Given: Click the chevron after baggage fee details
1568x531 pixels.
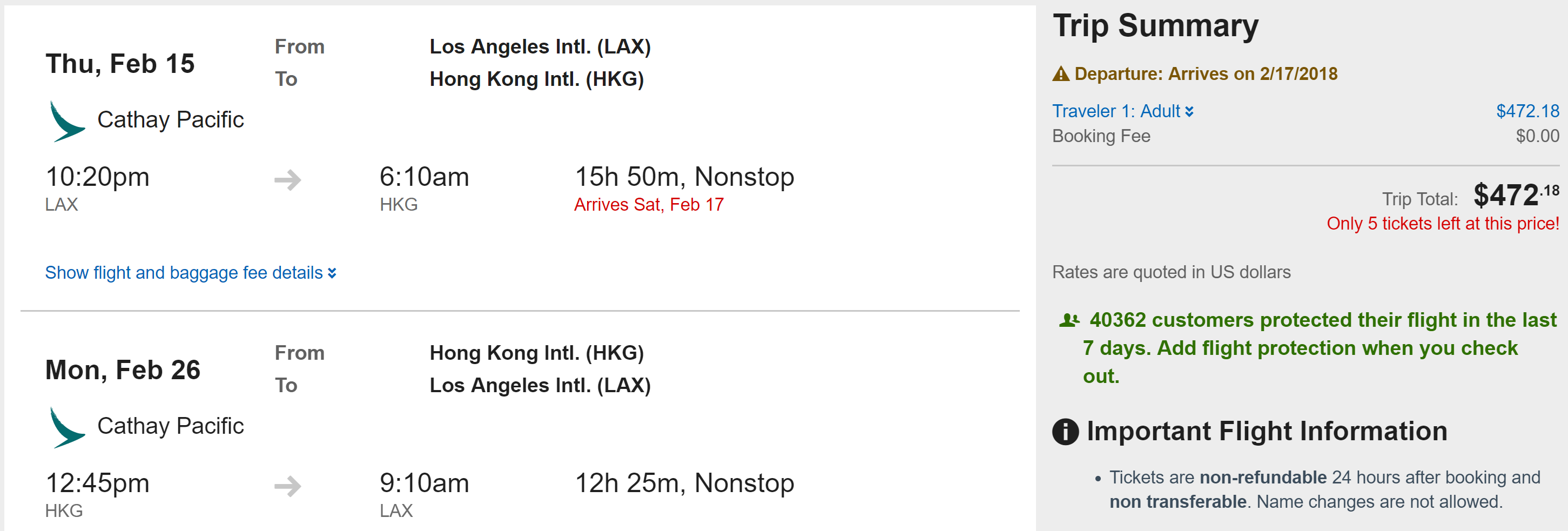Looking at the screenshot, I should tap(332, 273).
